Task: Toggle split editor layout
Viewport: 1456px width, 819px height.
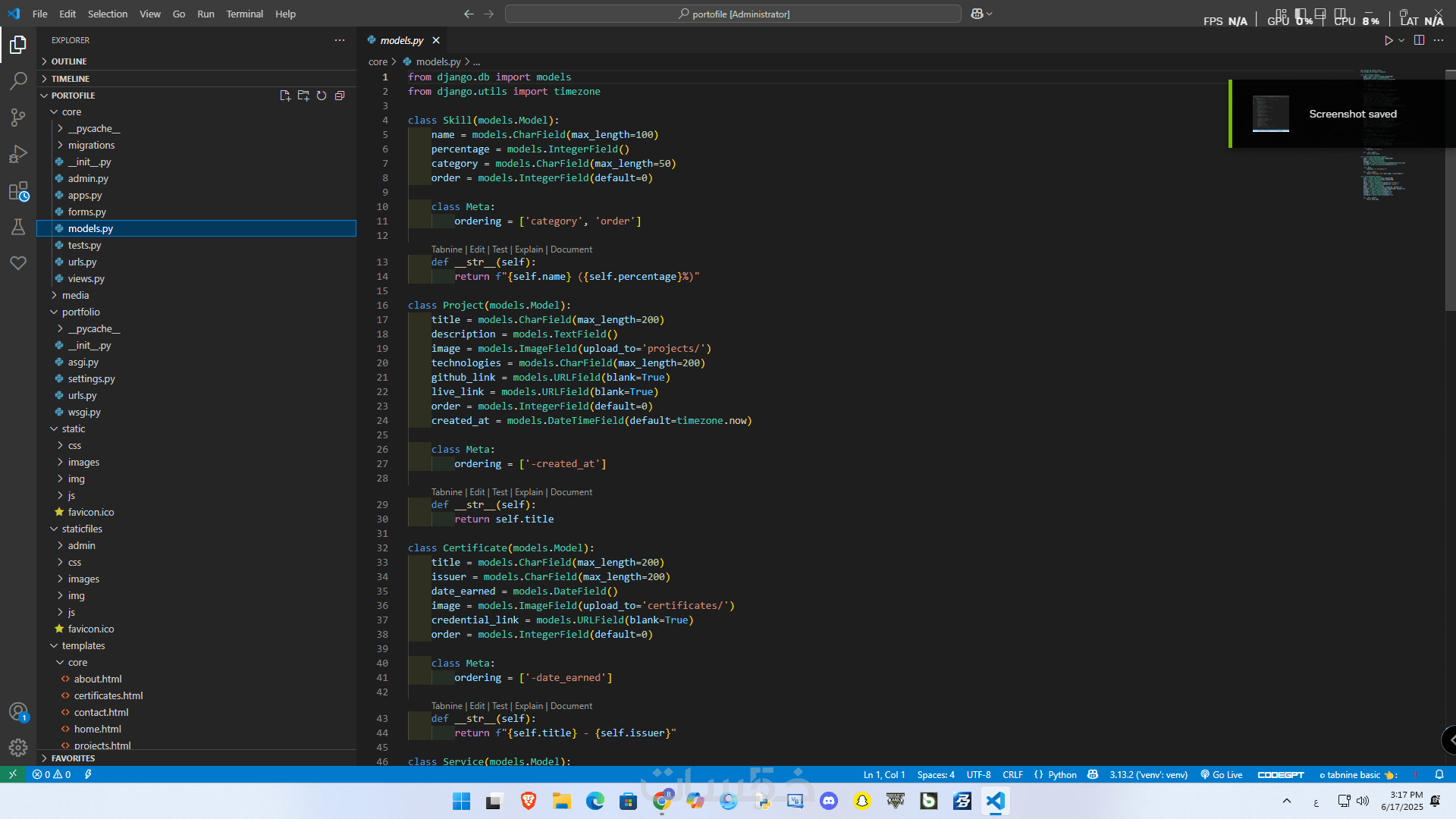Action: click(1419, 40)
